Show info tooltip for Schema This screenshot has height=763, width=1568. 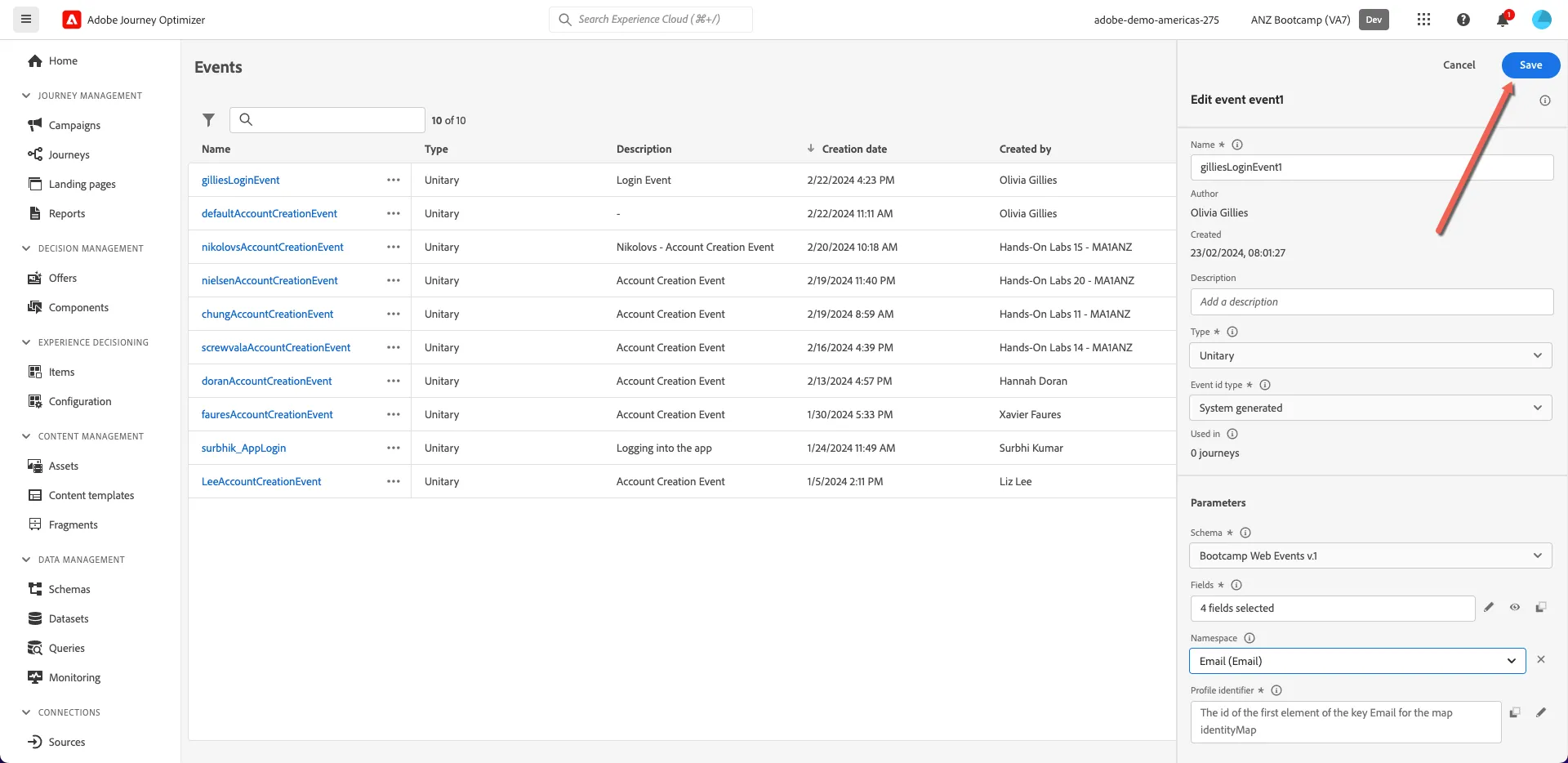pos(1245,533)
